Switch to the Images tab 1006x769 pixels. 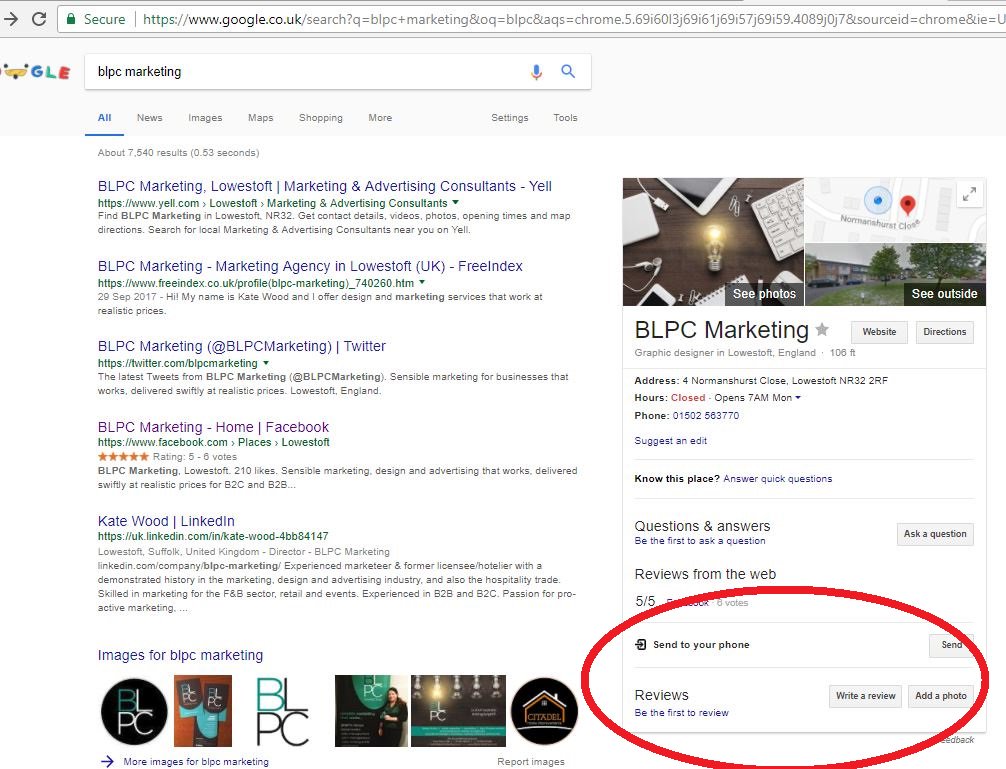[x=205, y=118]
